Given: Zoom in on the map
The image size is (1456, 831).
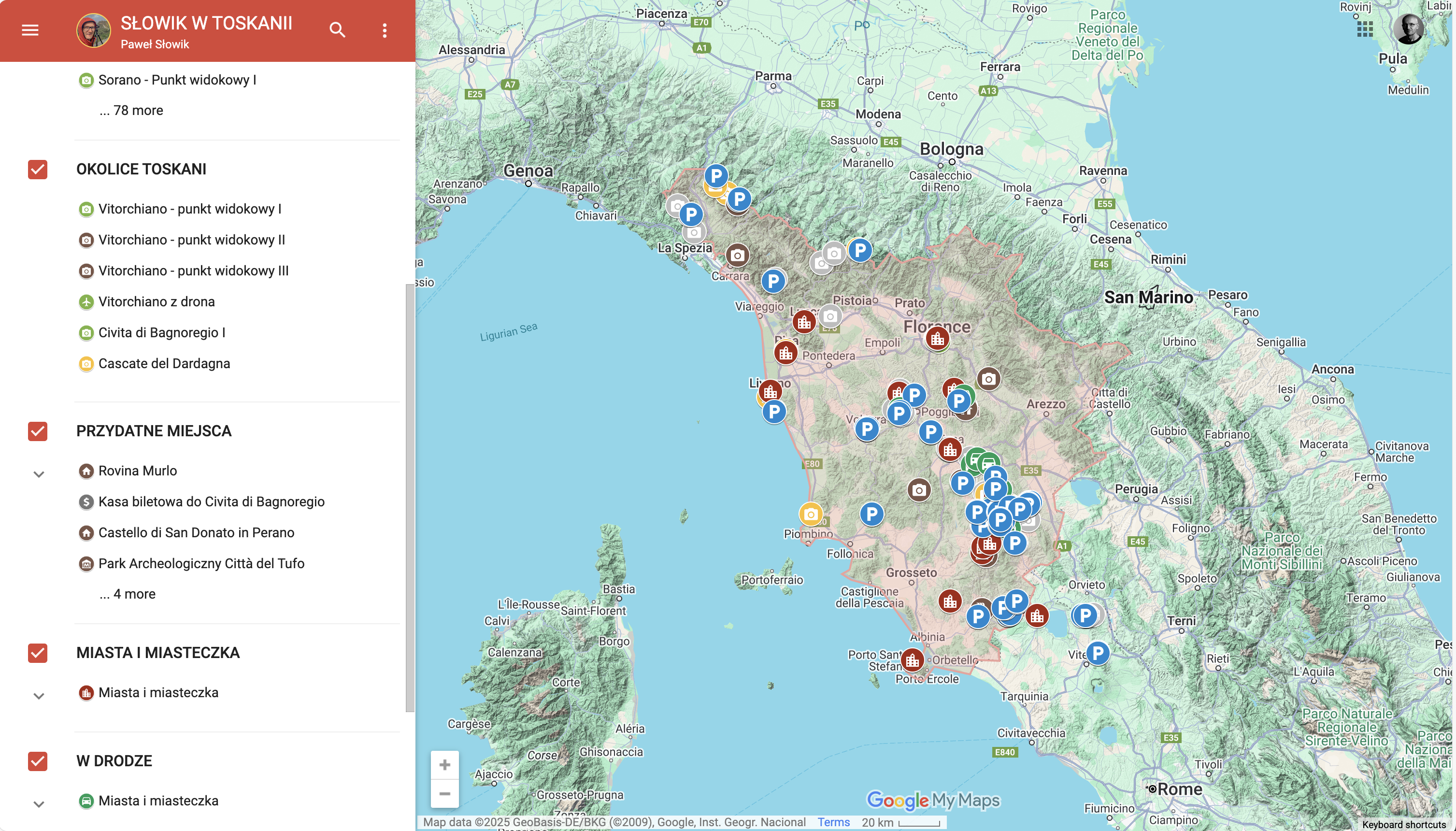Looking at the screenshot, I should pyautogui.click(x=444, y=765).
